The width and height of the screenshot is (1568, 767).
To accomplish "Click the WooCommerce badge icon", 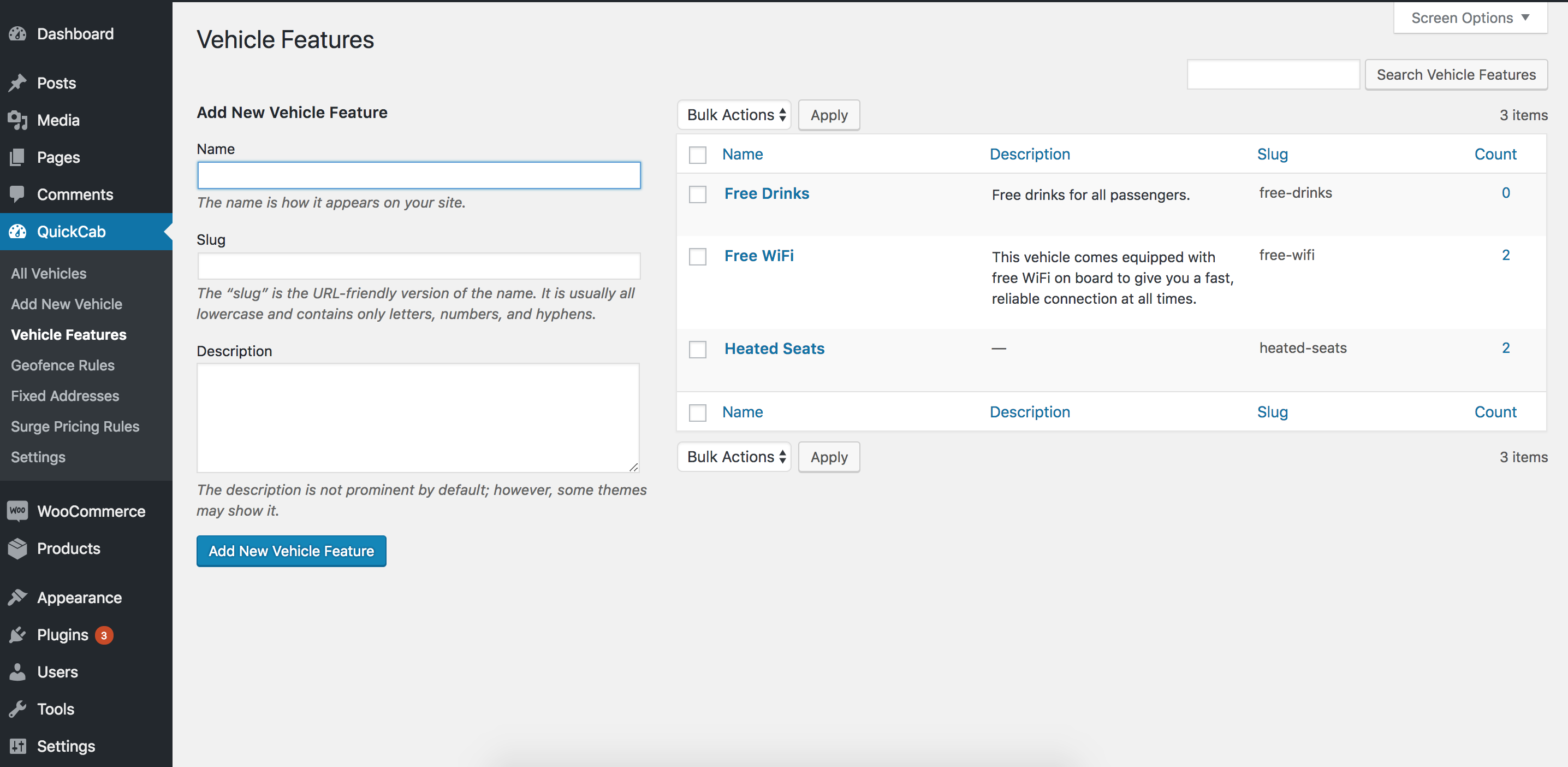I will (x=17, y=511).
